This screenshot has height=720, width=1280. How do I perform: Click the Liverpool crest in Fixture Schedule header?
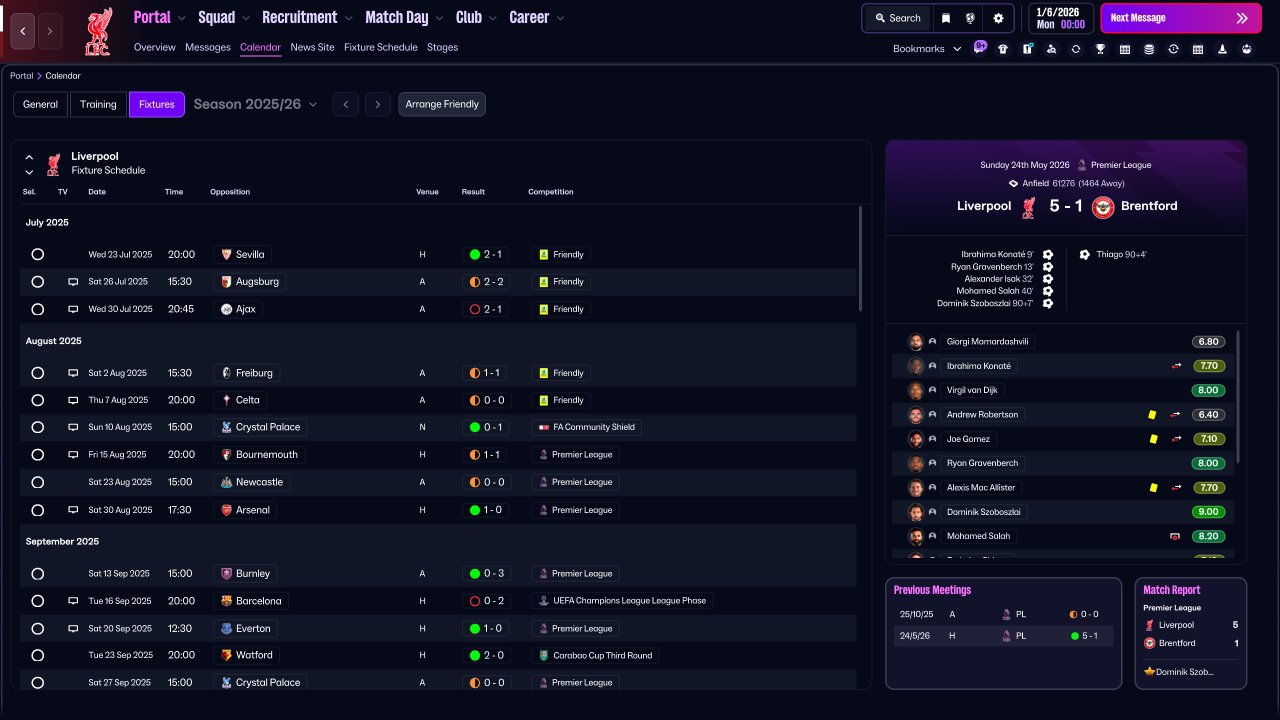pyautogui.click(x=54, y=164)
